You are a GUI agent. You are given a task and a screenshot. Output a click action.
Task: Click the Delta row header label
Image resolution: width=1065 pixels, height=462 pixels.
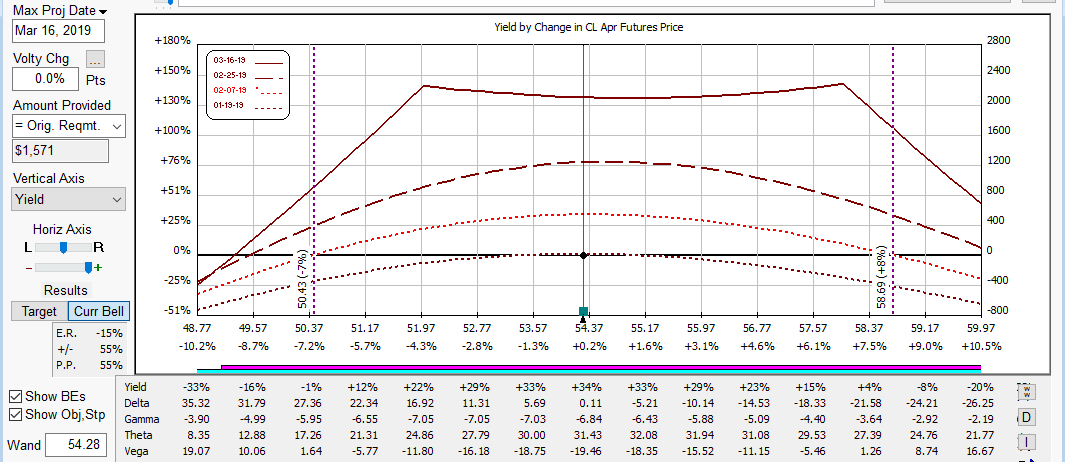135,403
